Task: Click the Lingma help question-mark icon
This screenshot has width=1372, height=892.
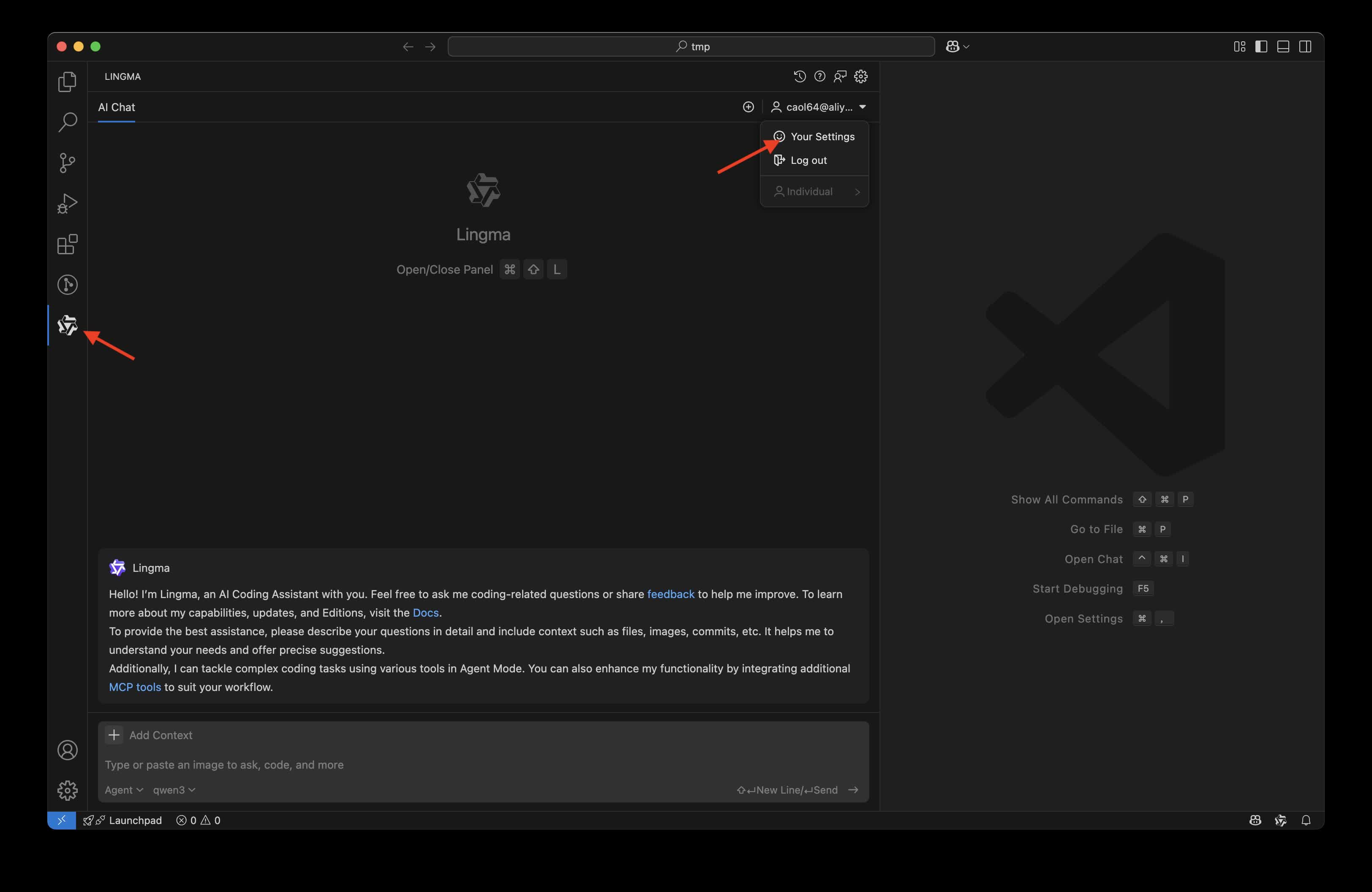Action: click(820, 76)
